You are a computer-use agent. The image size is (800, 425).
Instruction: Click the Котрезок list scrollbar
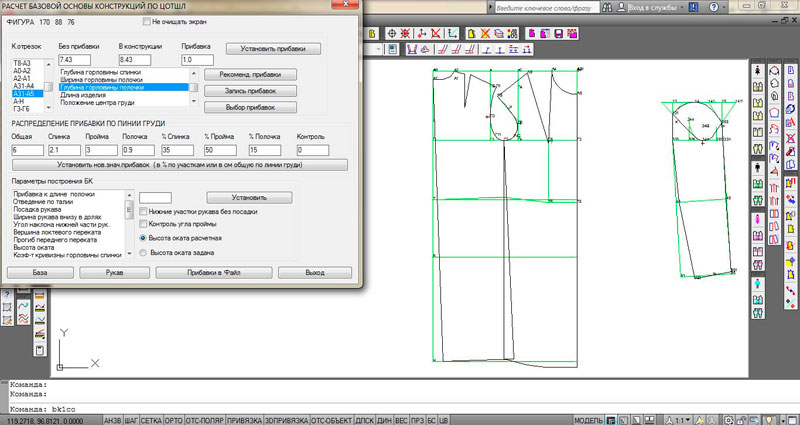coord(48,86)
